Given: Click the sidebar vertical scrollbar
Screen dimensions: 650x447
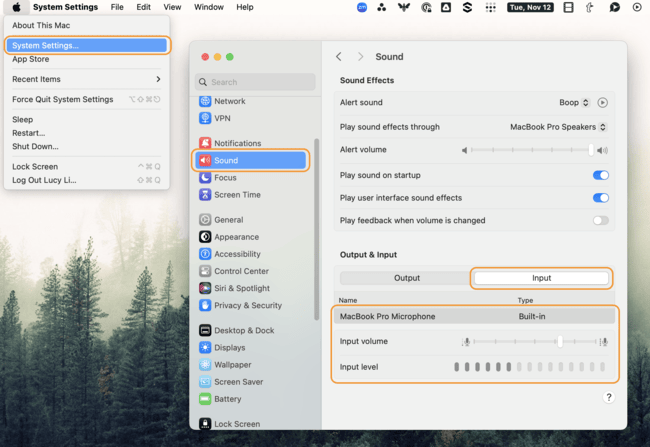Looking at the screenshot, I should pos(317,229).
